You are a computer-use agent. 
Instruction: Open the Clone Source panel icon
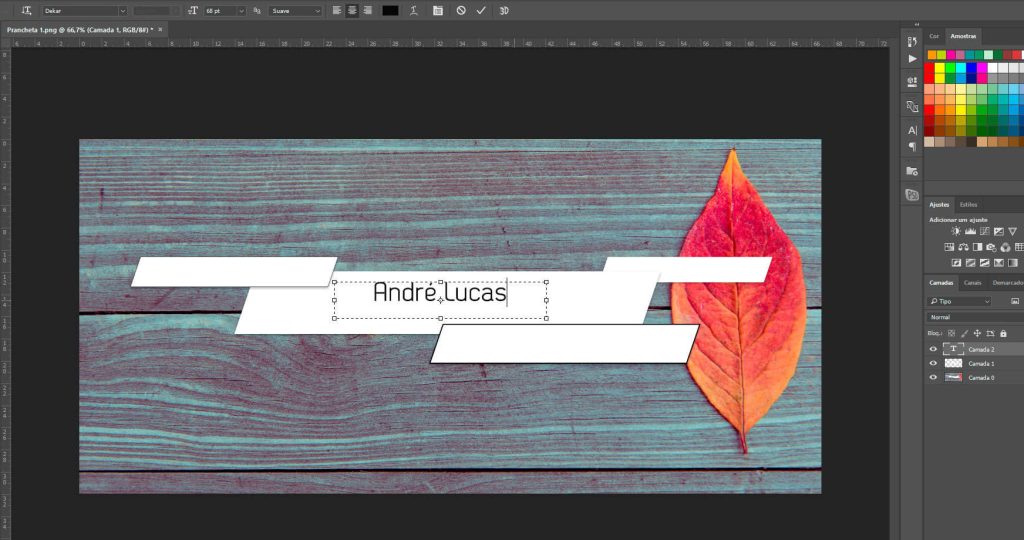[x=912, y=106]
